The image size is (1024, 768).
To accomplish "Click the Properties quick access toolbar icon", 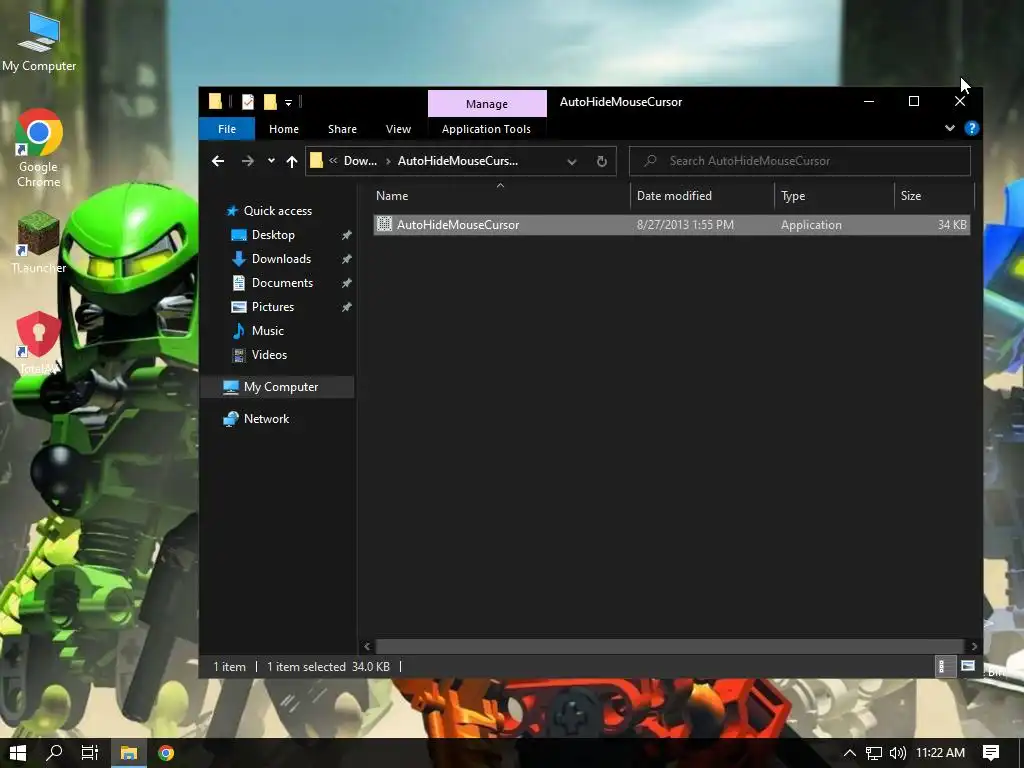I will click(x=248, y=102).
